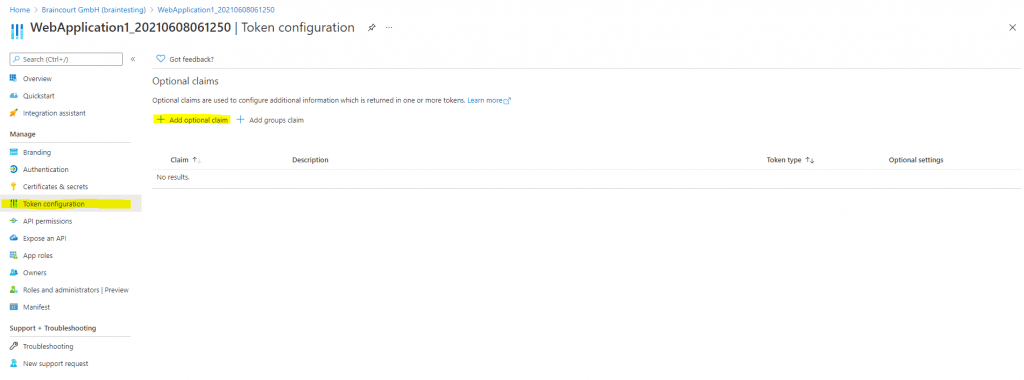Collapse the sidebar with double chevron
The image size is (1024, 380).
133,59
